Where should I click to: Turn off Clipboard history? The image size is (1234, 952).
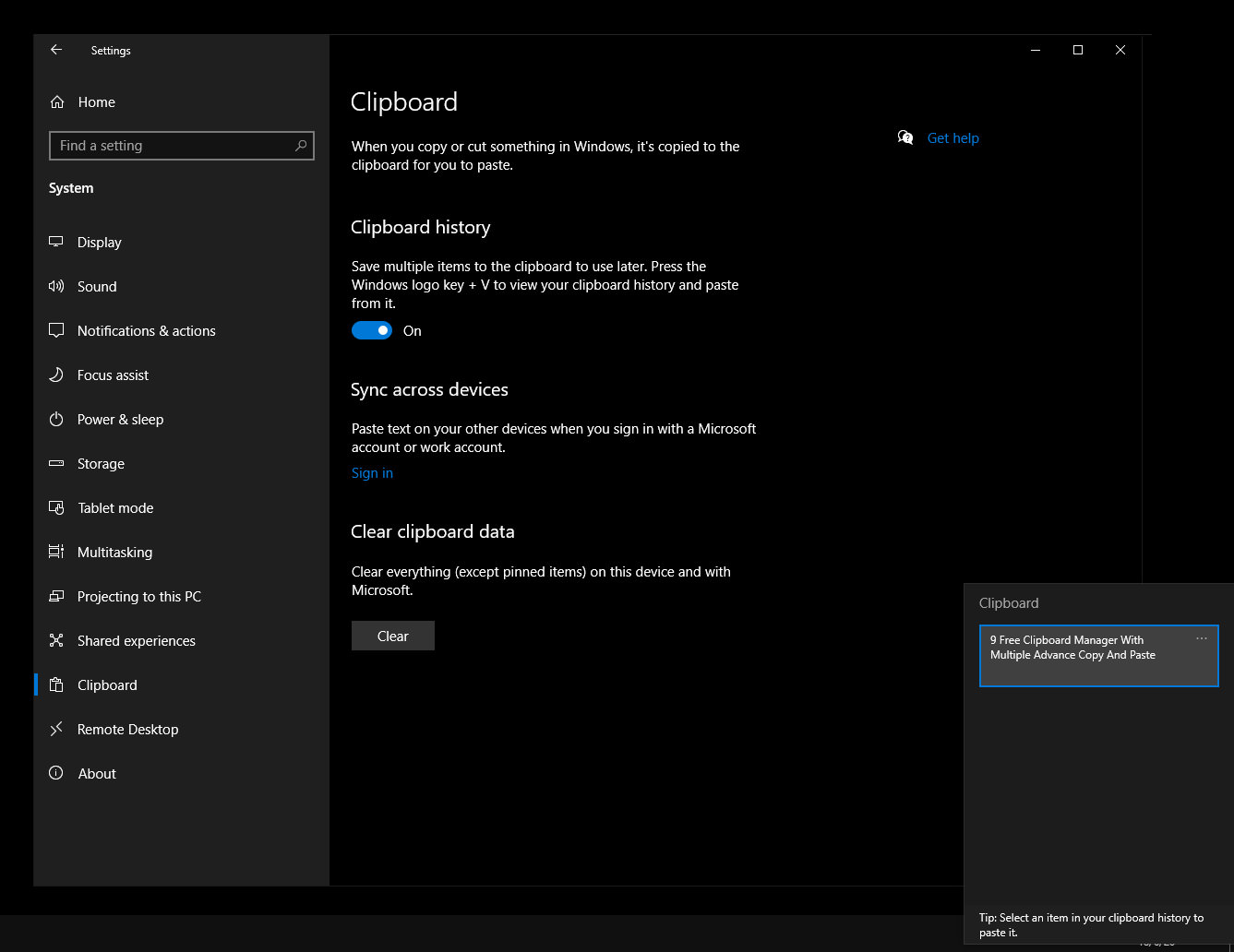point(371,329)
